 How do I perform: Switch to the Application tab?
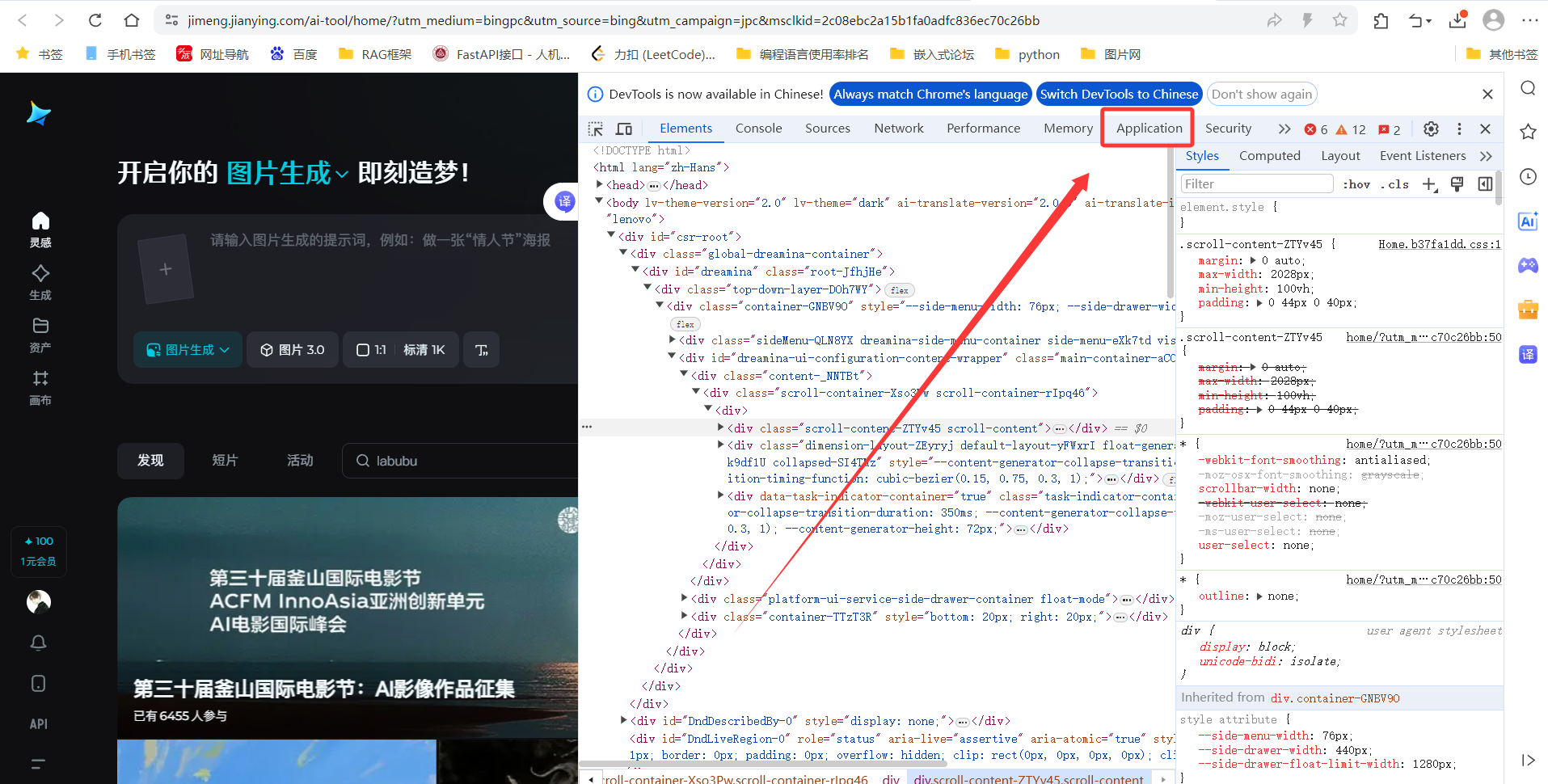click(x=1149, y=128)
